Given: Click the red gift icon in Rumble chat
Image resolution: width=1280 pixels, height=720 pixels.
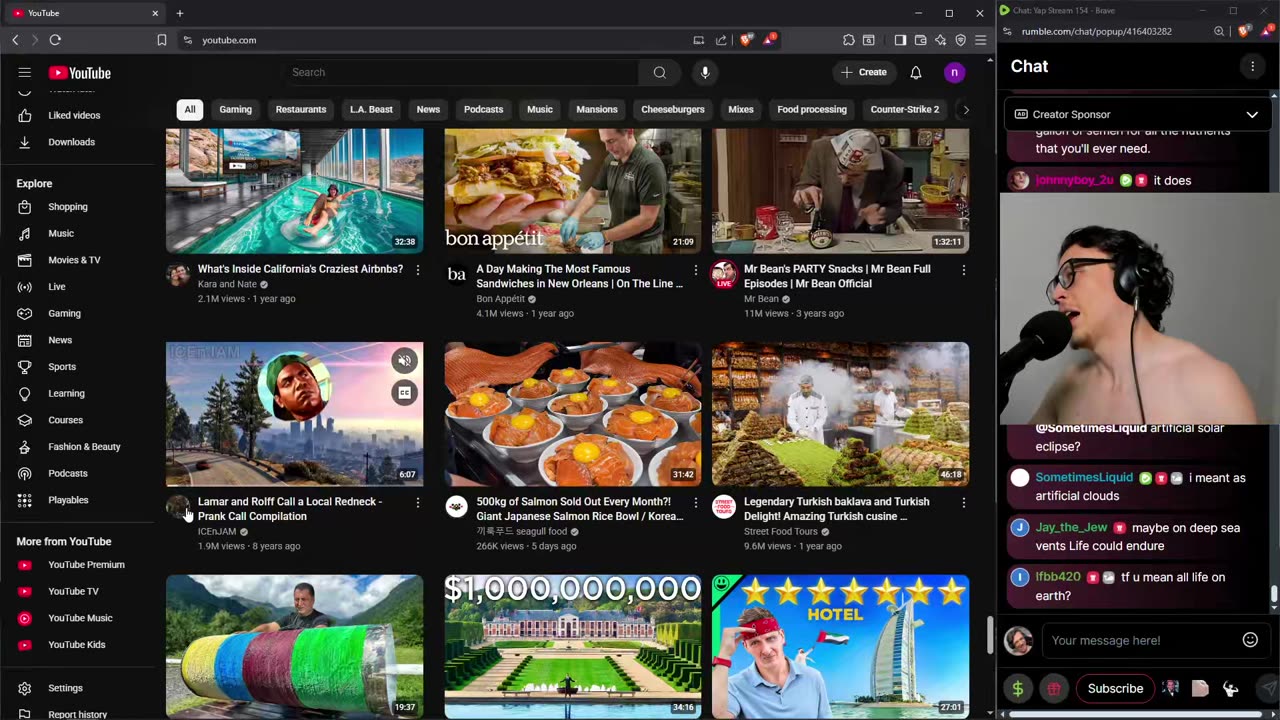Looking at the screenshot, I should click(1054, 688).
